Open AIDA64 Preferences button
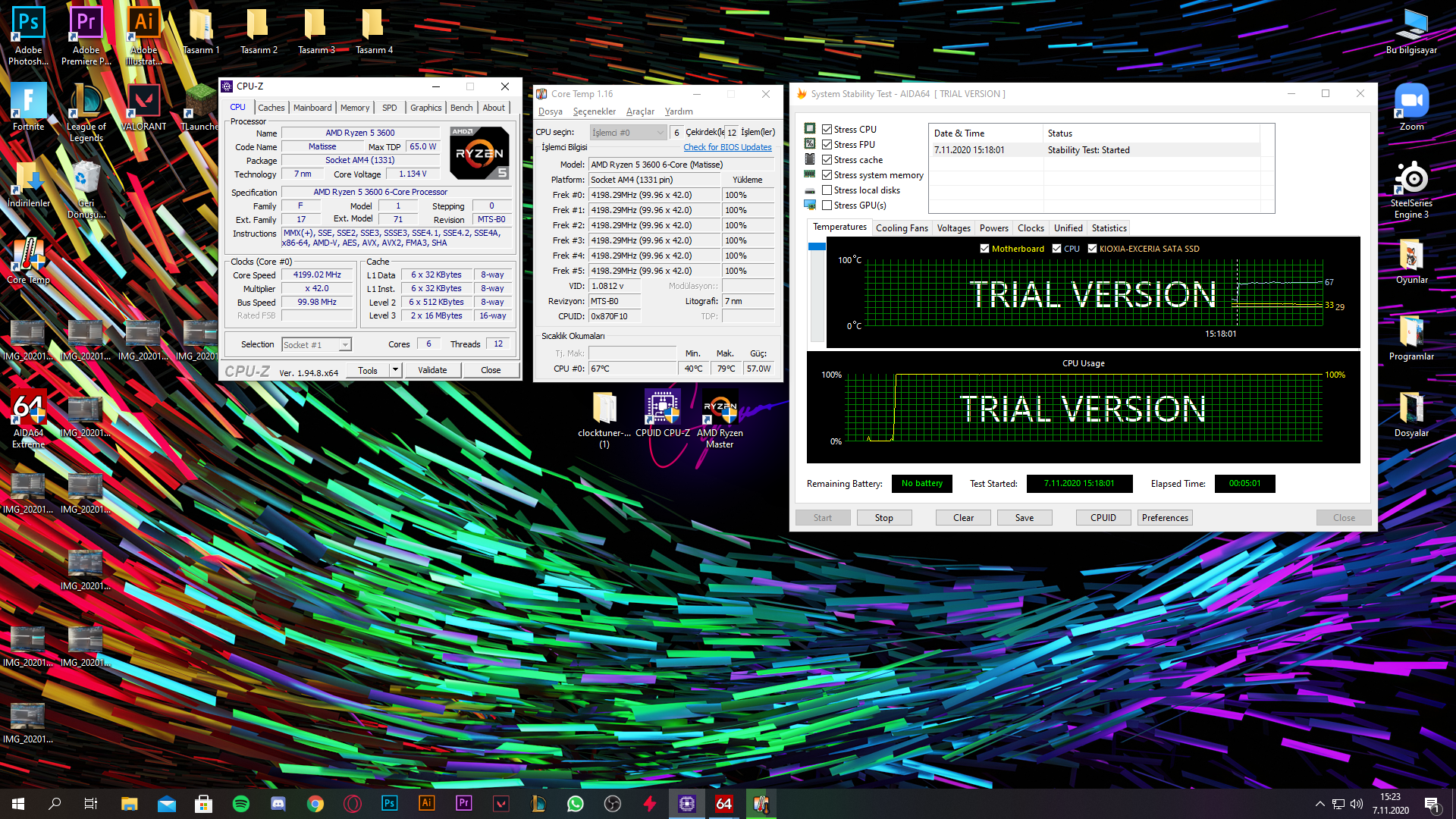The image size is (1456, 819). pos(1165,518)
